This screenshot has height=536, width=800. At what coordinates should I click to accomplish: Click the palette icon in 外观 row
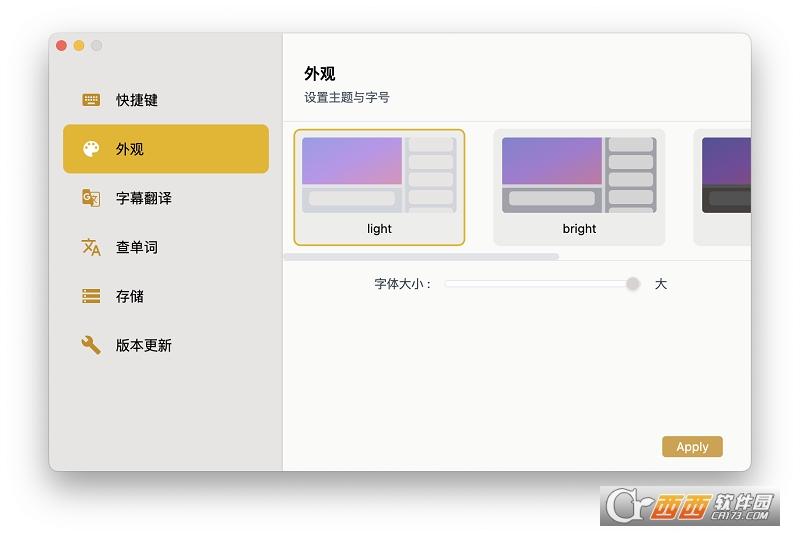click(91, 149)
